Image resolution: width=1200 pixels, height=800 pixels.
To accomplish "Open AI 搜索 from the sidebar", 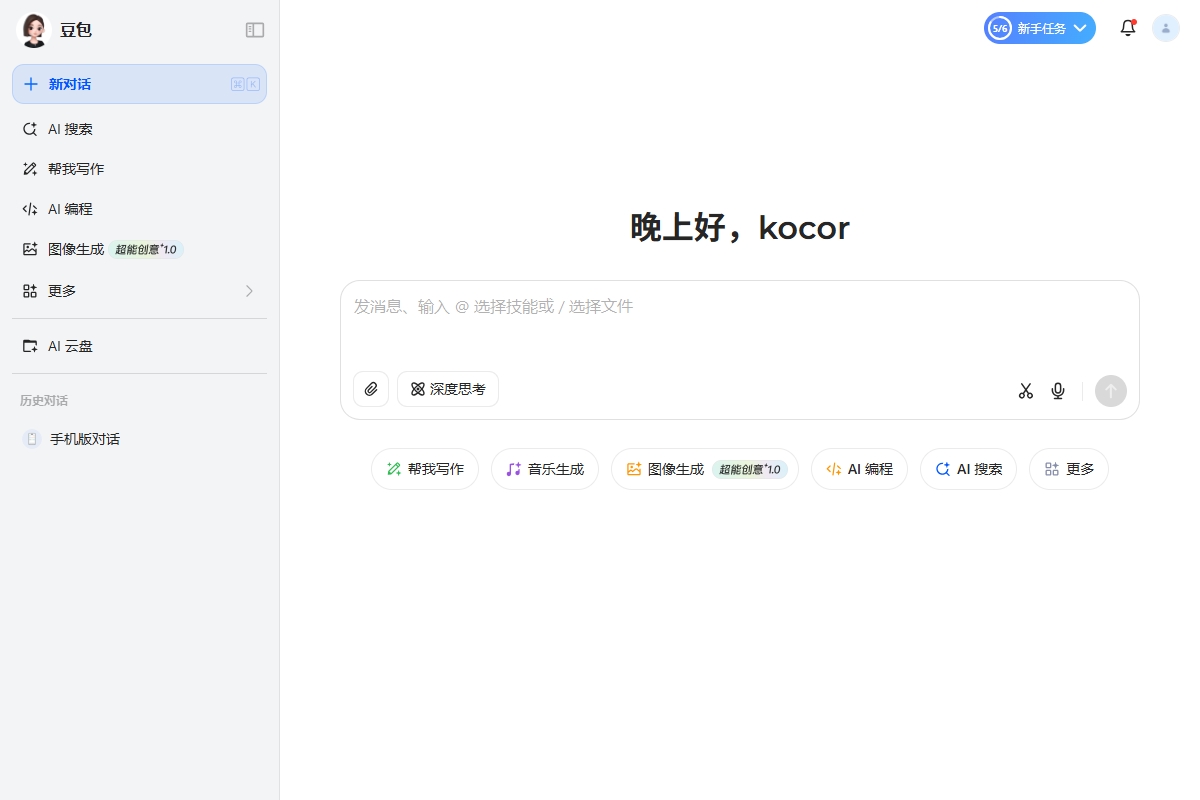I will tap(70, 129).
